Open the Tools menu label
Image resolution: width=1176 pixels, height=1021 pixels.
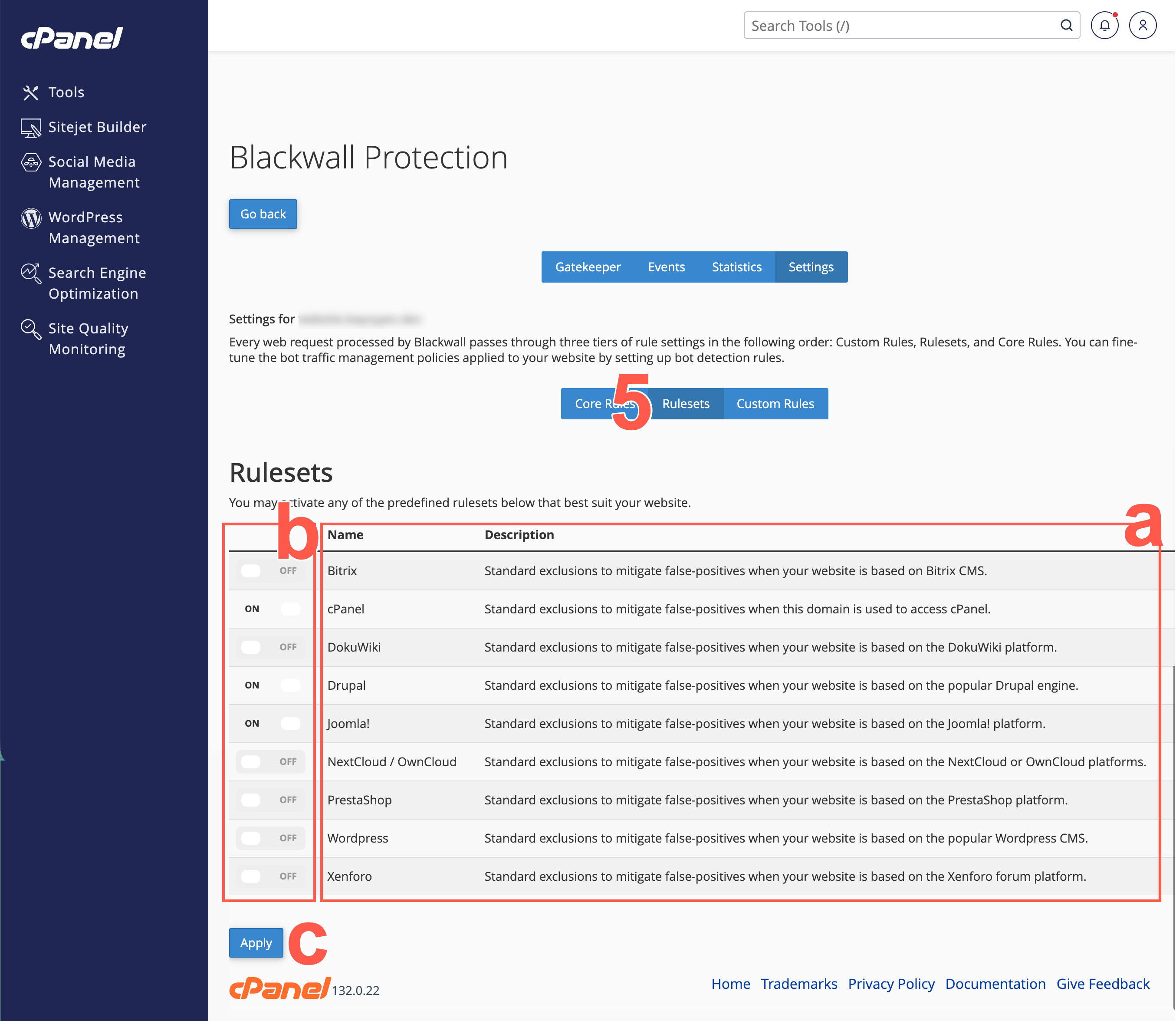(x=67, y=92)
